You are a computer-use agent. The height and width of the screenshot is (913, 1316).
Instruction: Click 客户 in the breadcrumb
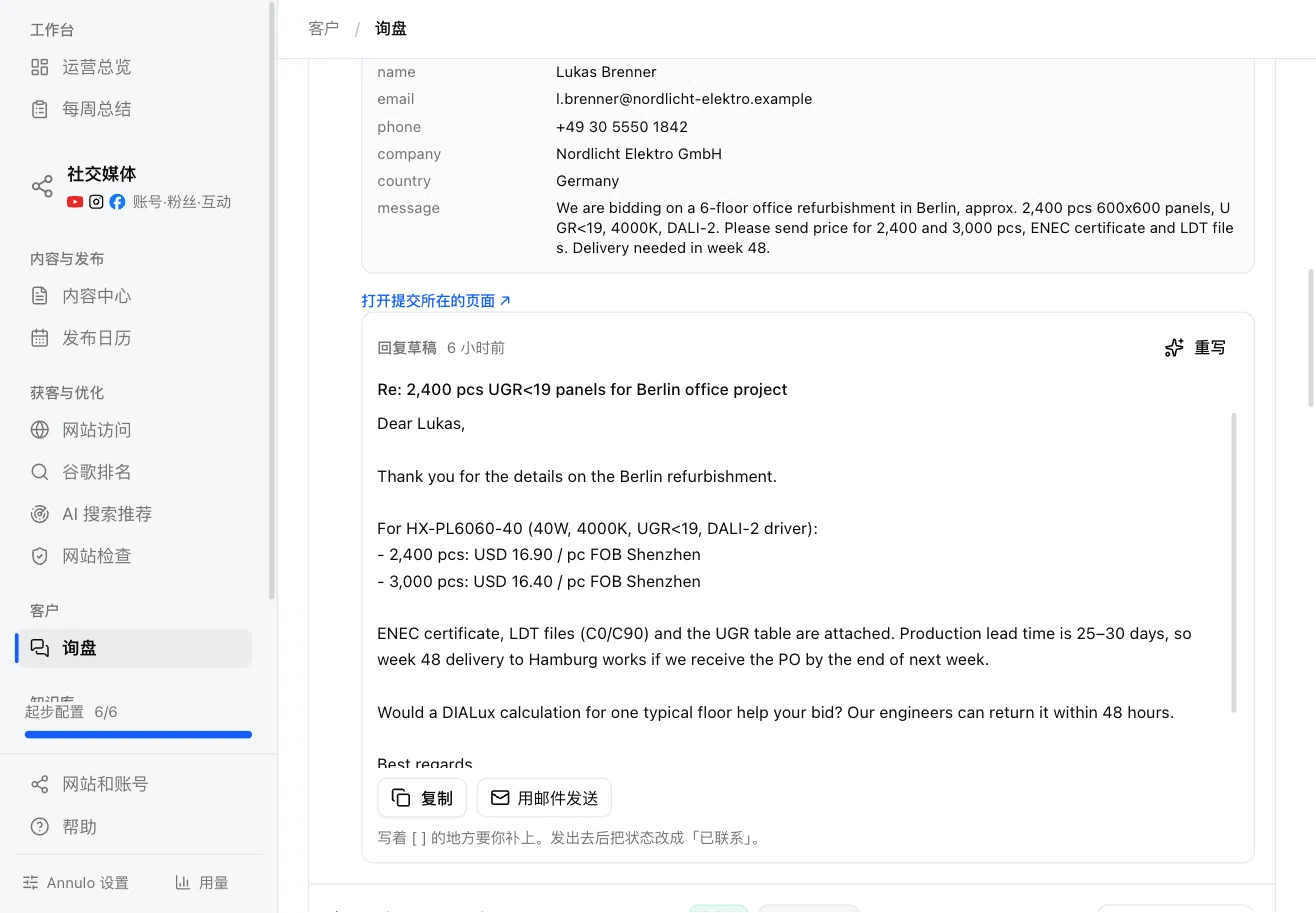(324, 28)
